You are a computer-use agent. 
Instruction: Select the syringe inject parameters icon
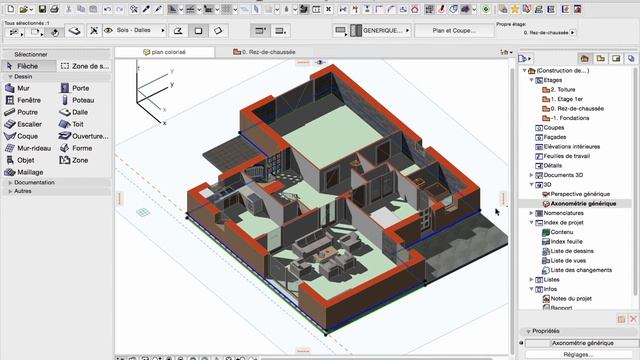click(158, 9)
